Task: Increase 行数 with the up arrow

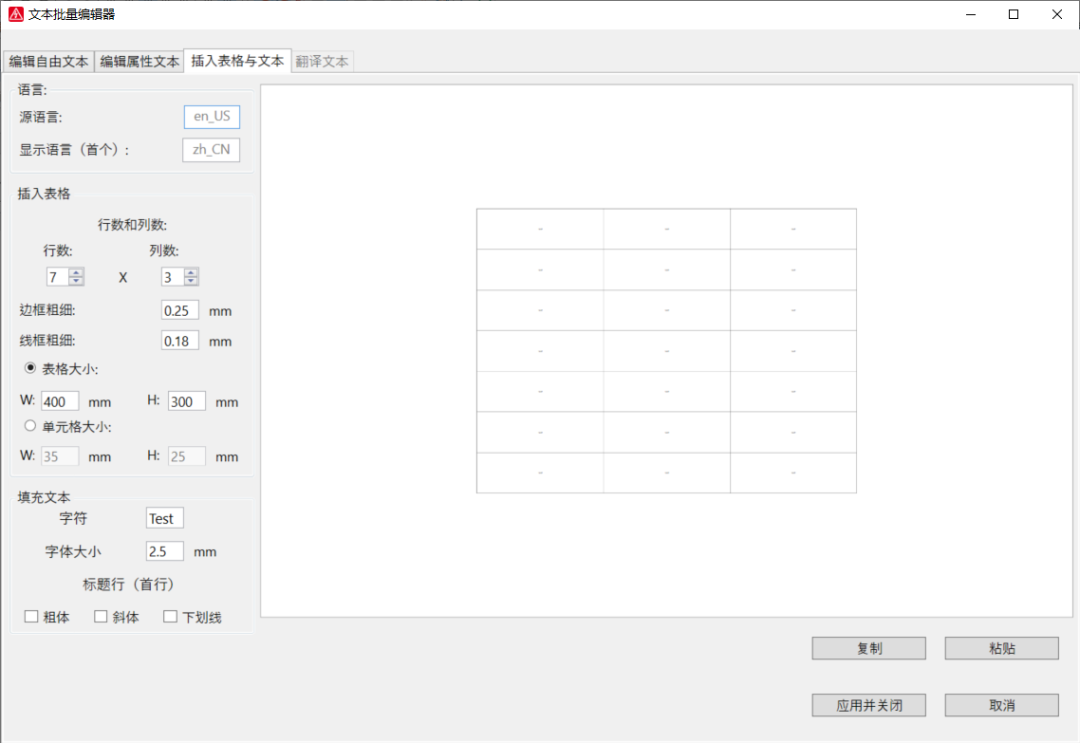Action: pyautogui.click(x=76, y=273)
